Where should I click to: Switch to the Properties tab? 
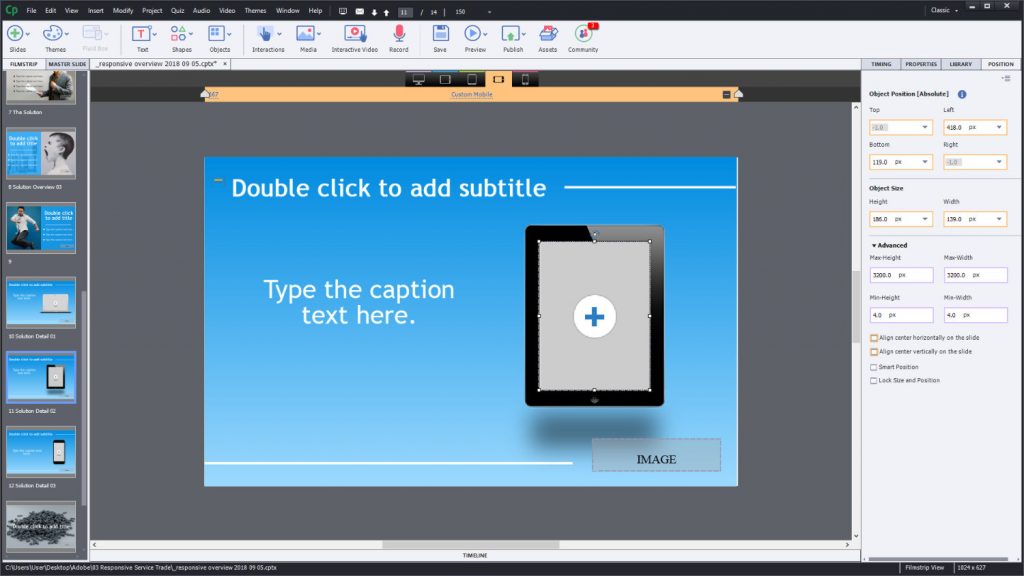[920, 64]
